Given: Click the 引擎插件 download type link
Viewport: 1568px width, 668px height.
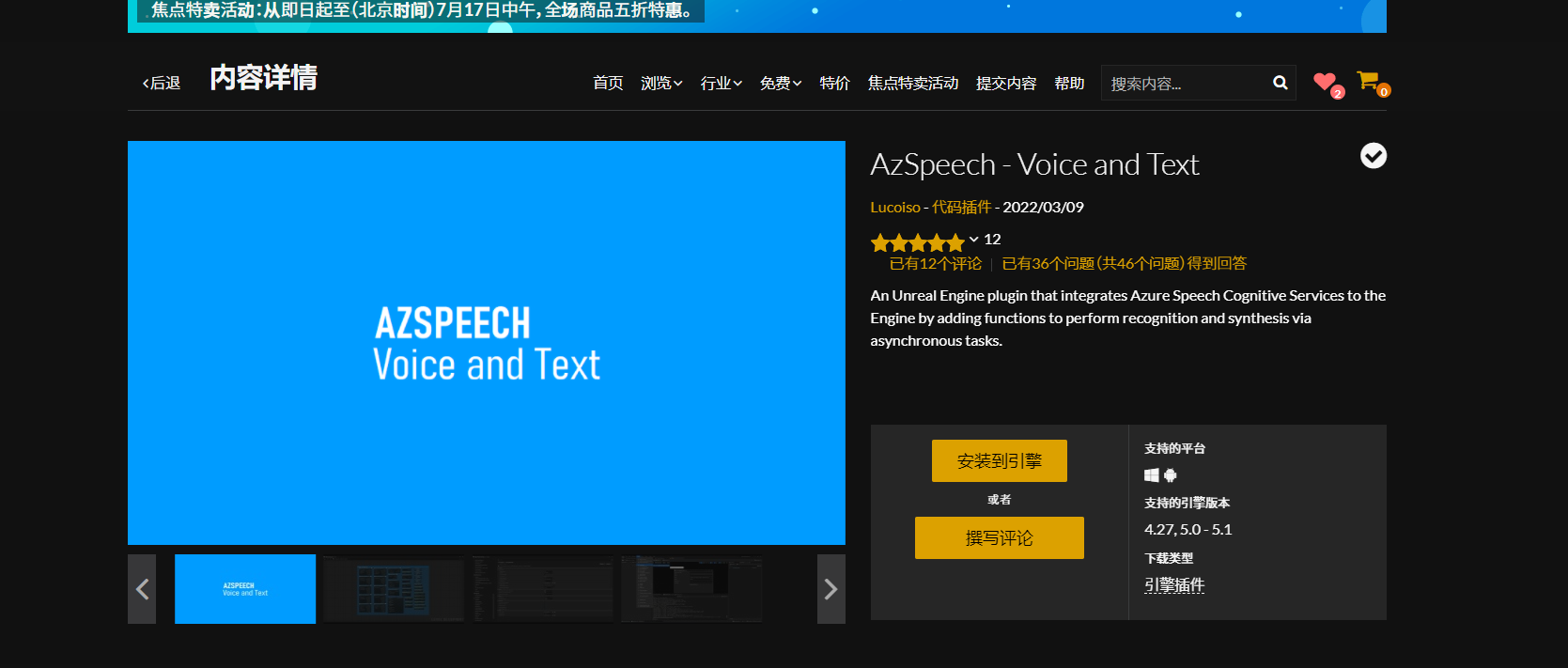Looking at the screenshot, I should tap(1174, 585).
